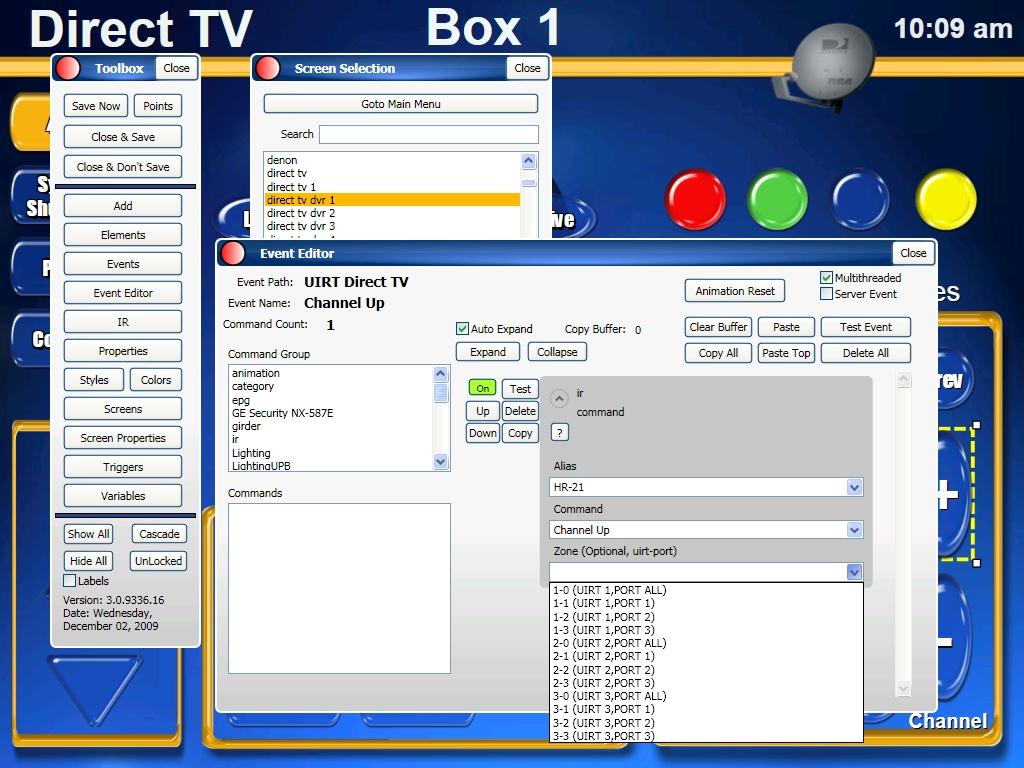This screenshot has height=768, width=1024.
Task: Click the question mark help button
Action: pos(560,432)
